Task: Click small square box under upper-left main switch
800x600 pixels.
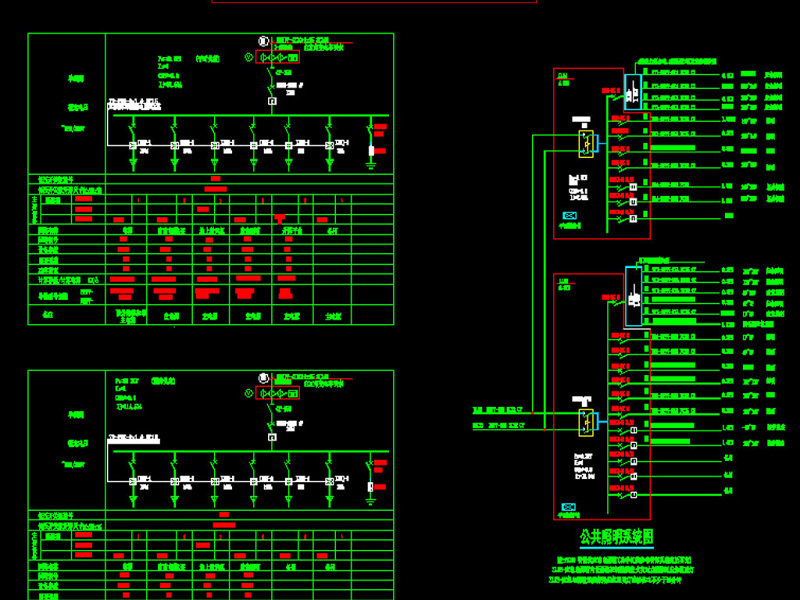Action: tap(271, 100)
